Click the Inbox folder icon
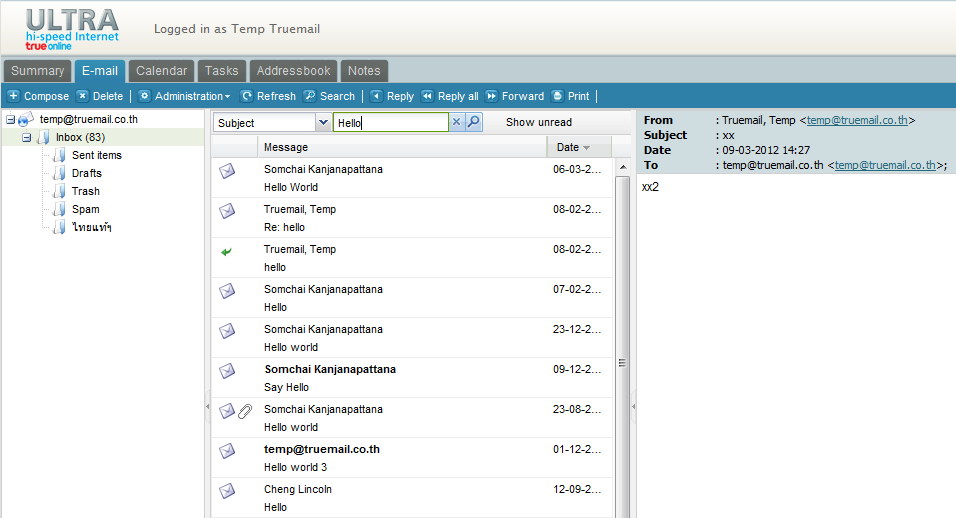The image size is (956, 518). (x=43, y=137)
